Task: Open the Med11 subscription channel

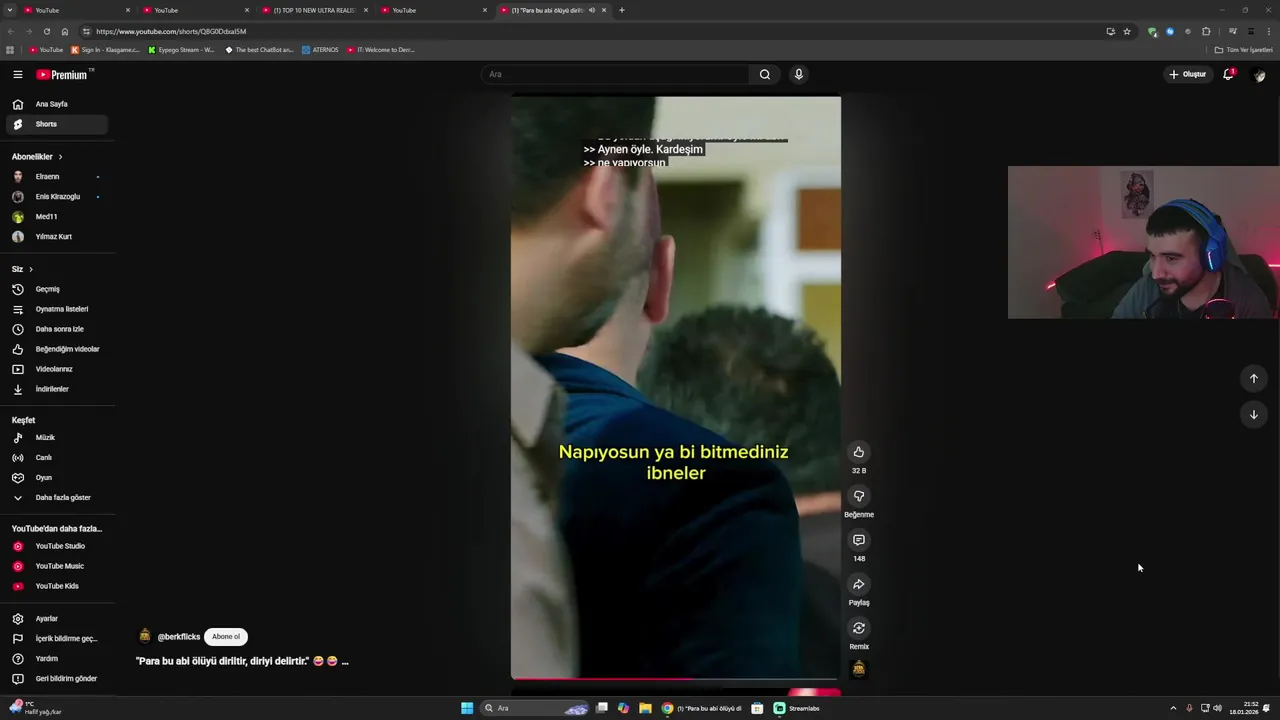Action: (x=56, y=217)
